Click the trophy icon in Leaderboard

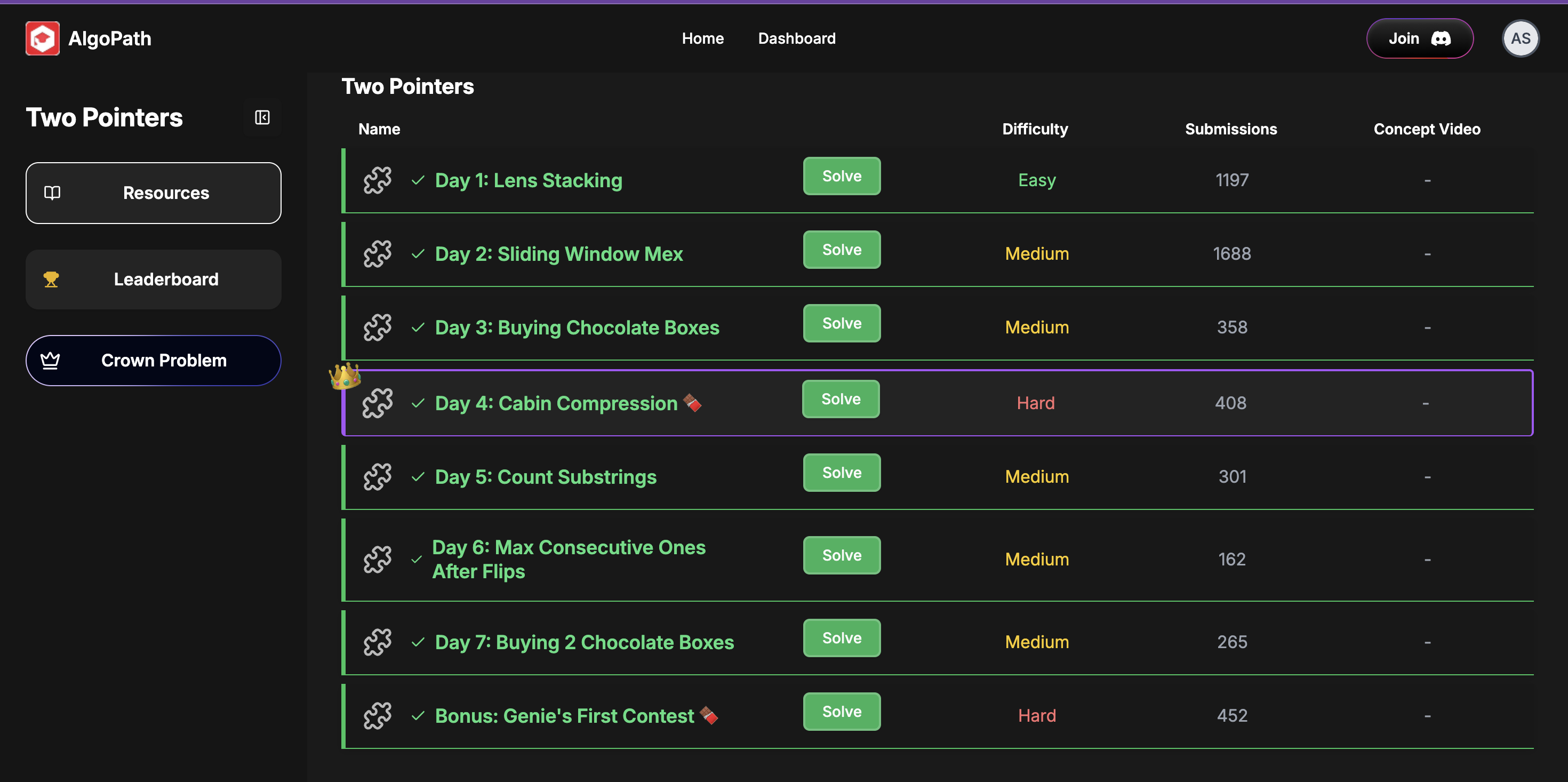(51, 280)
